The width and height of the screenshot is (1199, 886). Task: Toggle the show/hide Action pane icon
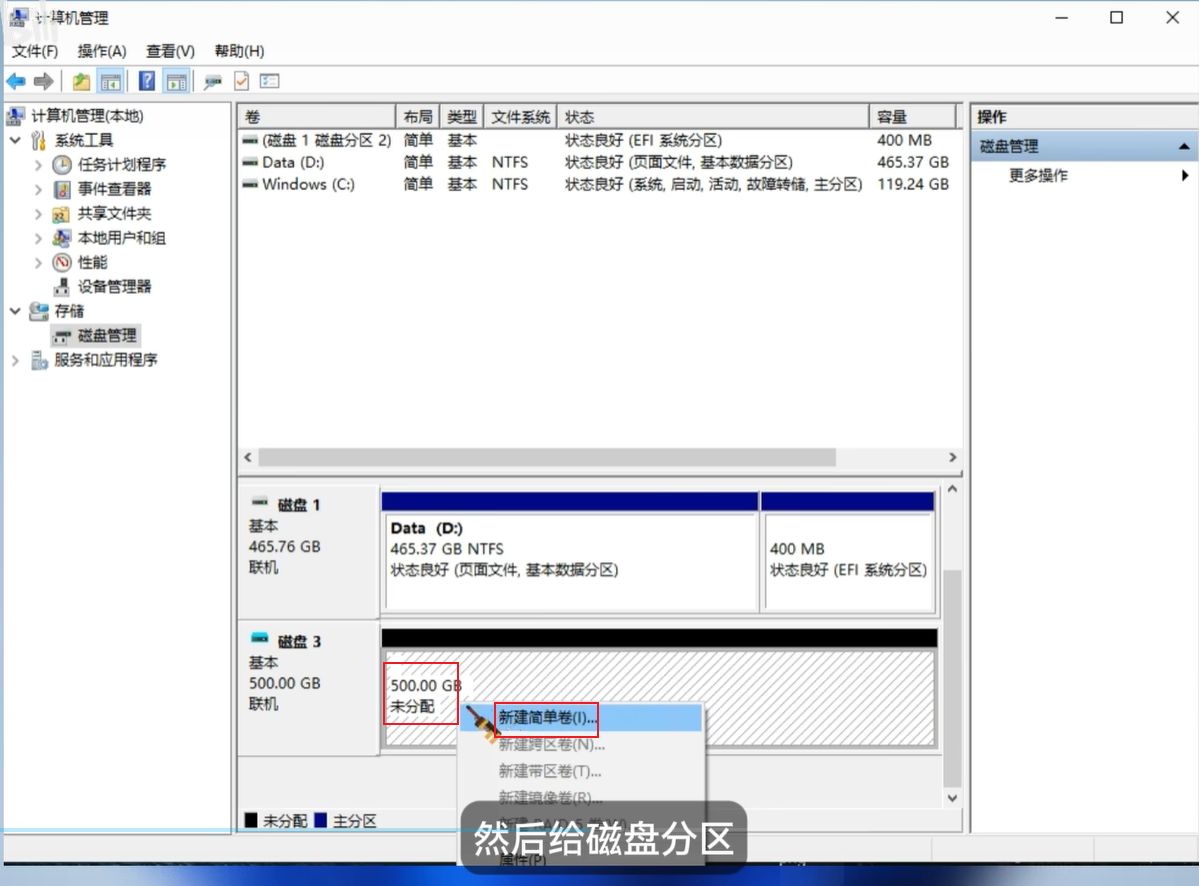tap(177, 82)
